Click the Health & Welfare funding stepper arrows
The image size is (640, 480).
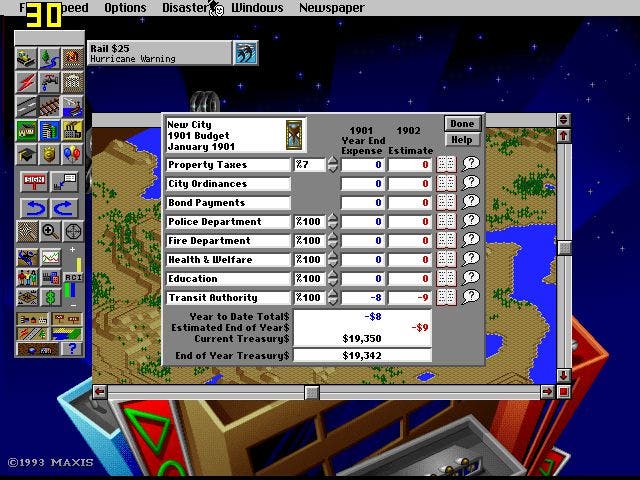(333, 260)
